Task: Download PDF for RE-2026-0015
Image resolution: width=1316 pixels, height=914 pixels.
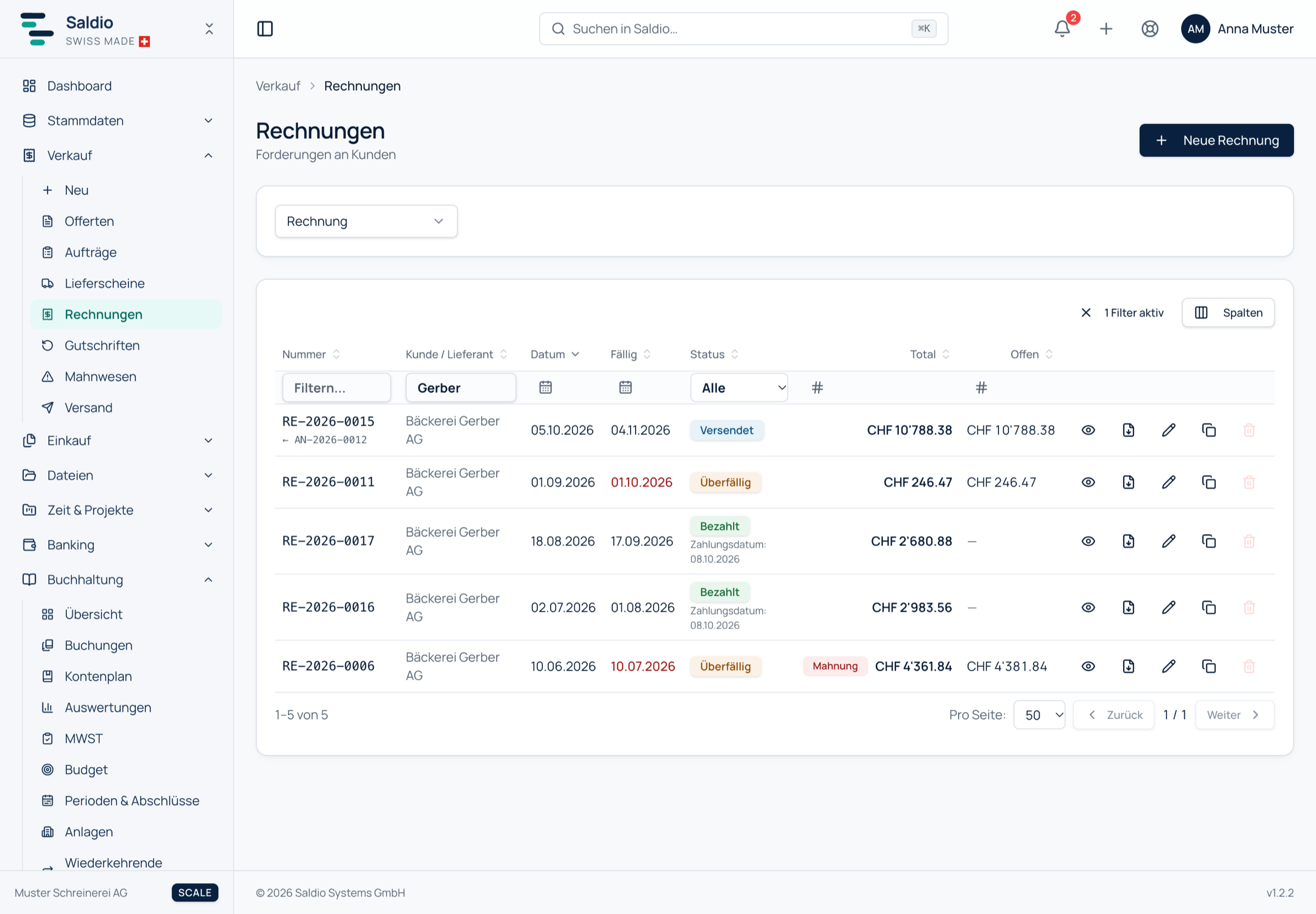Action: [1128, 430]
